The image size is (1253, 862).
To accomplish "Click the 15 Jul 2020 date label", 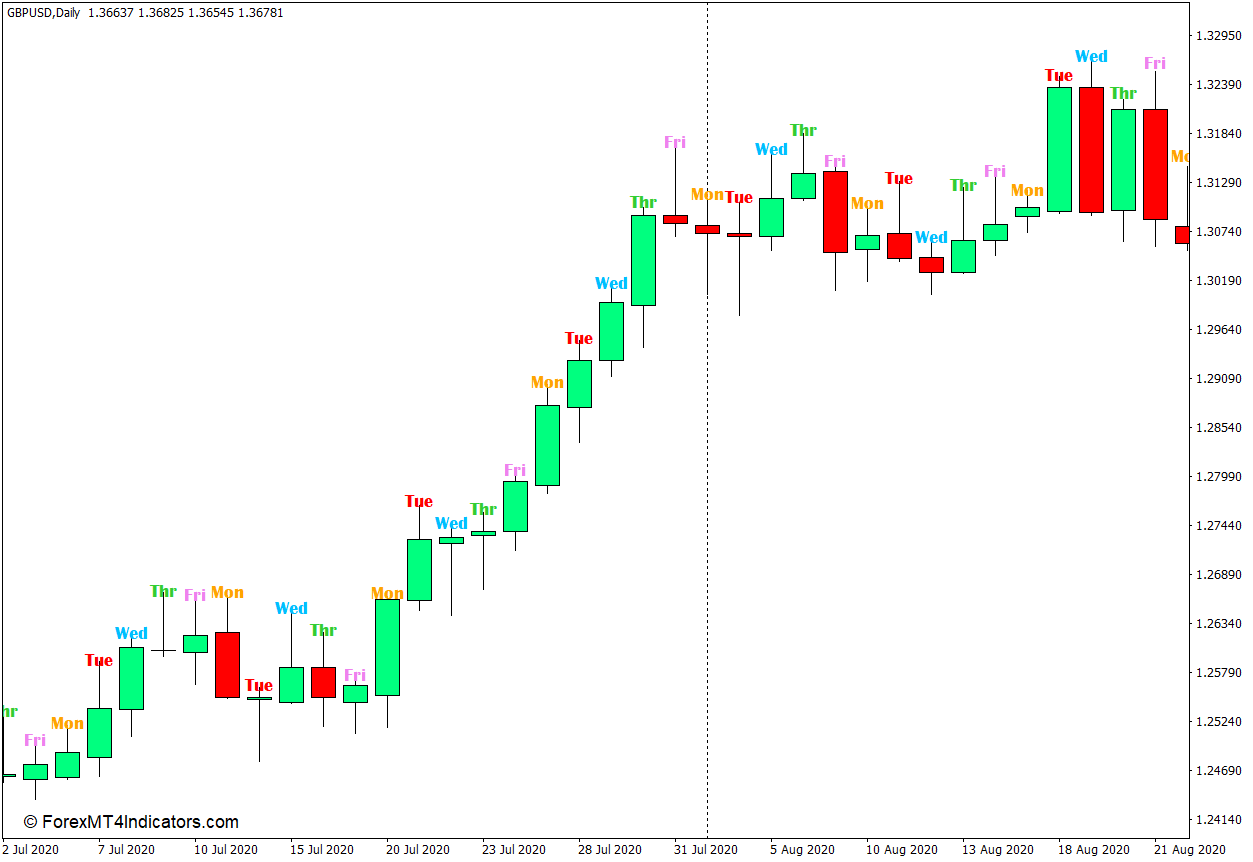I will coord(321,850).
